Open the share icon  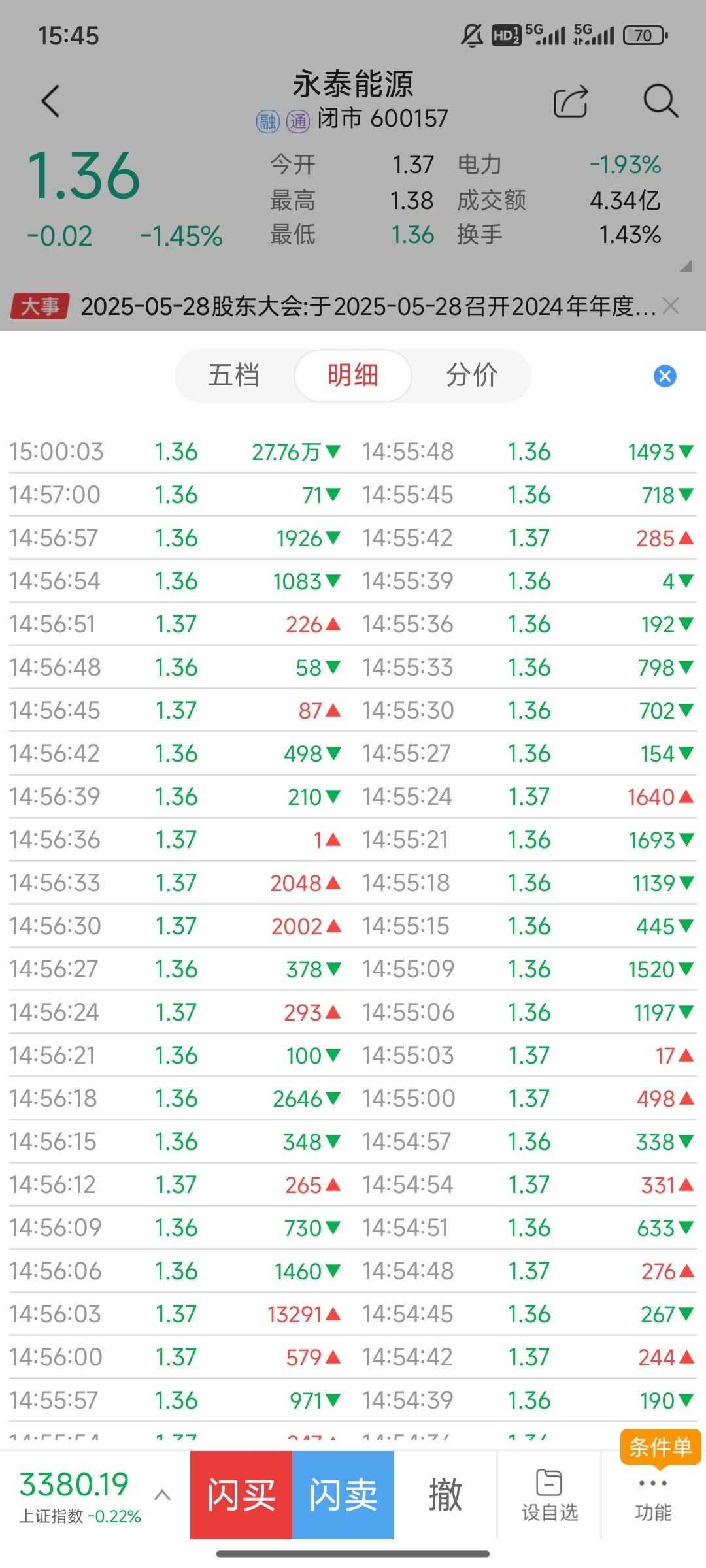571,102
